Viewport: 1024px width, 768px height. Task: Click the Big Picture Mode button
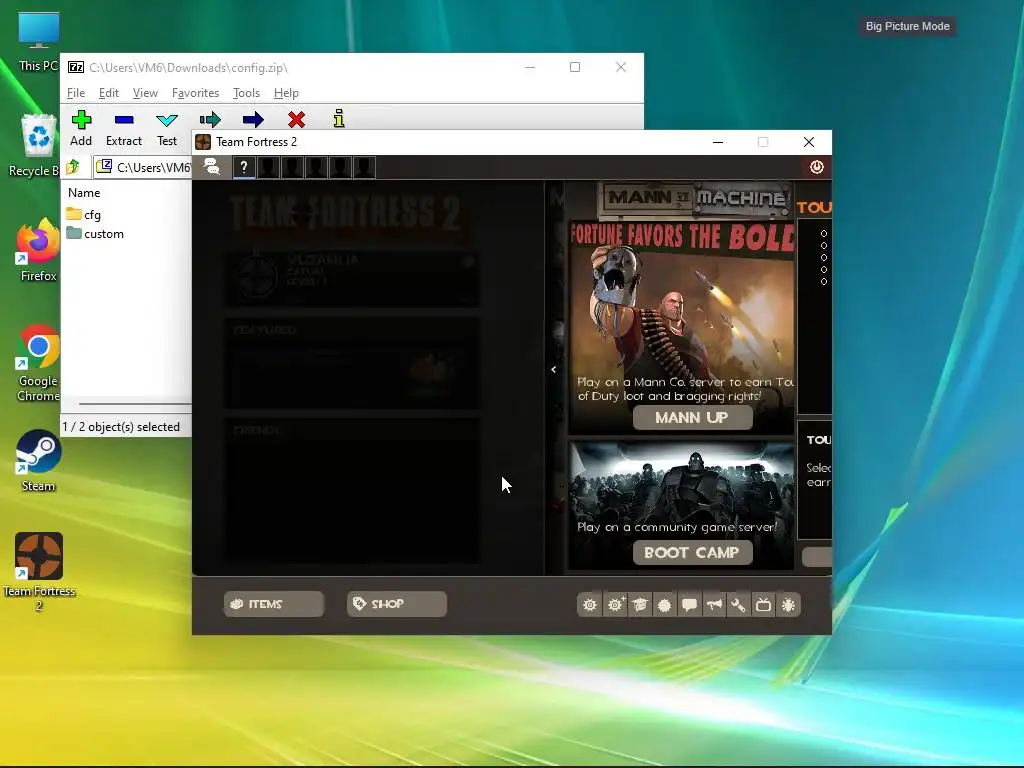(x=907, y=26)
